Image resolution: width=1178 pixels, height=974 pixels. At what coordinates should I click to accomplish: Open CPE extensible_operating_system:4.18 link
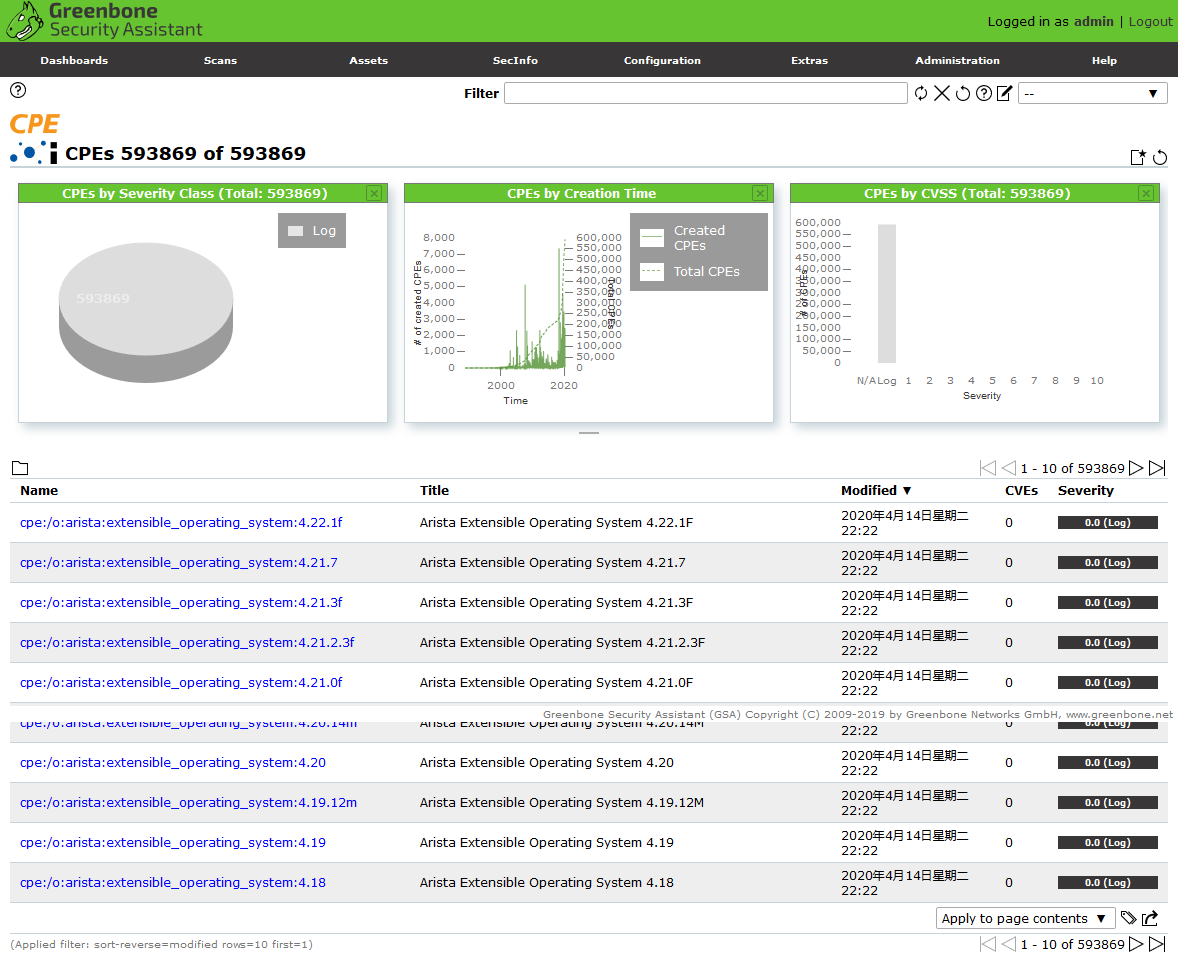tap(173, 882)
